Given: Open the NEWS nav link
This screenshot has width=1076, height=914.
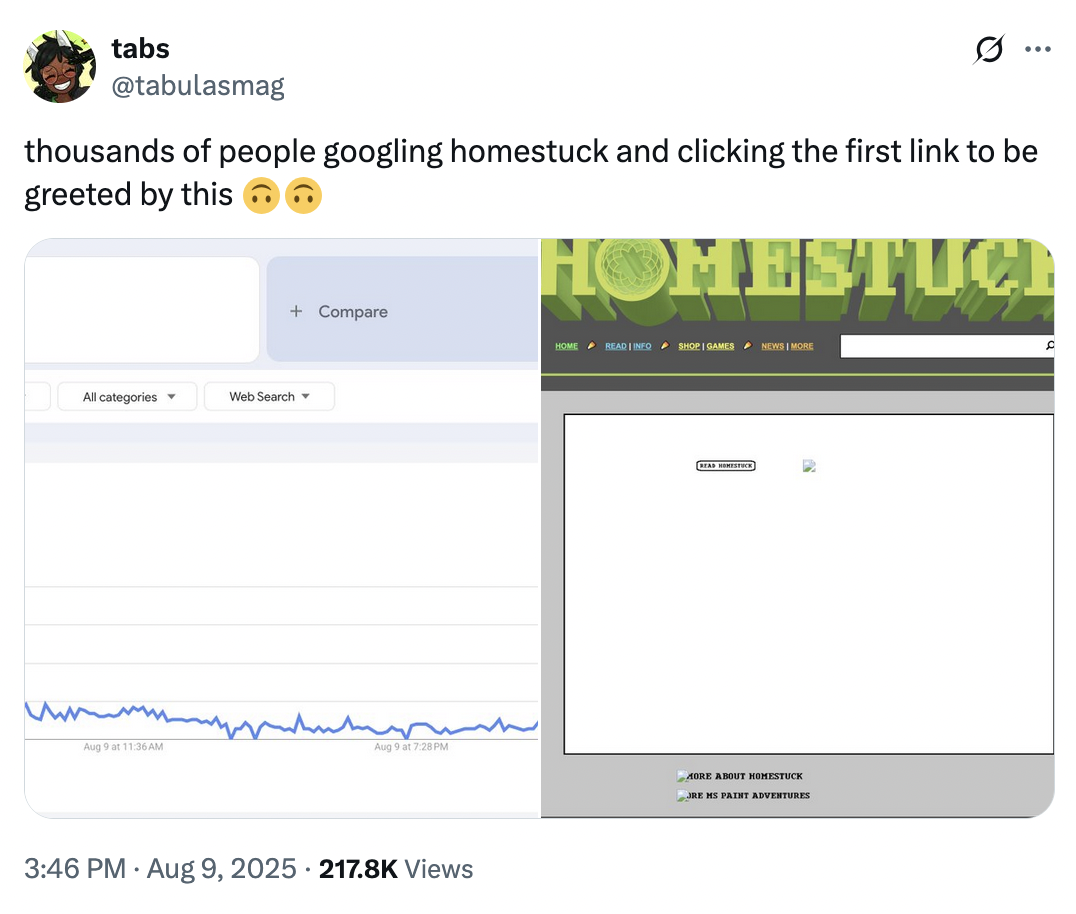Looking at the screenshot, I should tap(773, 346).
